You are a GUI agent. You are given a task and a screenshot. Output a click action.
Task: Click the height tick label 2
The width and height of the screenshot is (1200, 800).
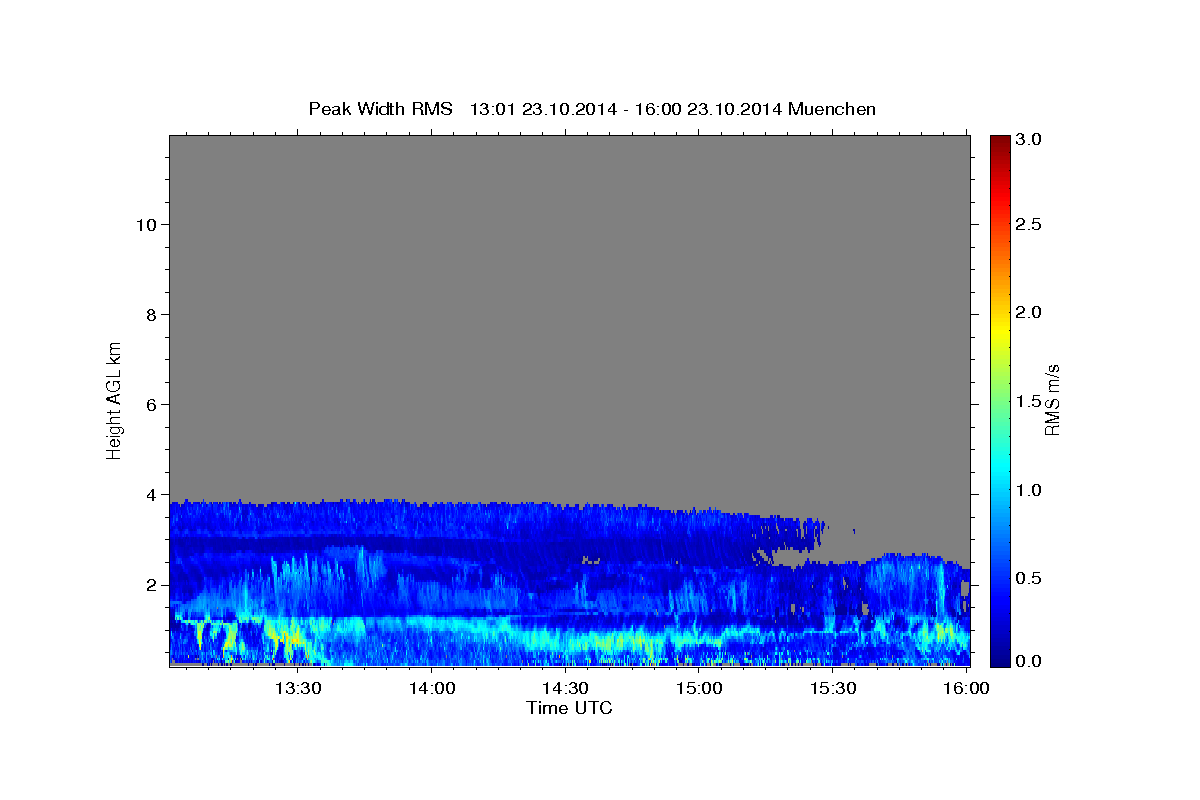pyautogui.click(x=152, y=585)
